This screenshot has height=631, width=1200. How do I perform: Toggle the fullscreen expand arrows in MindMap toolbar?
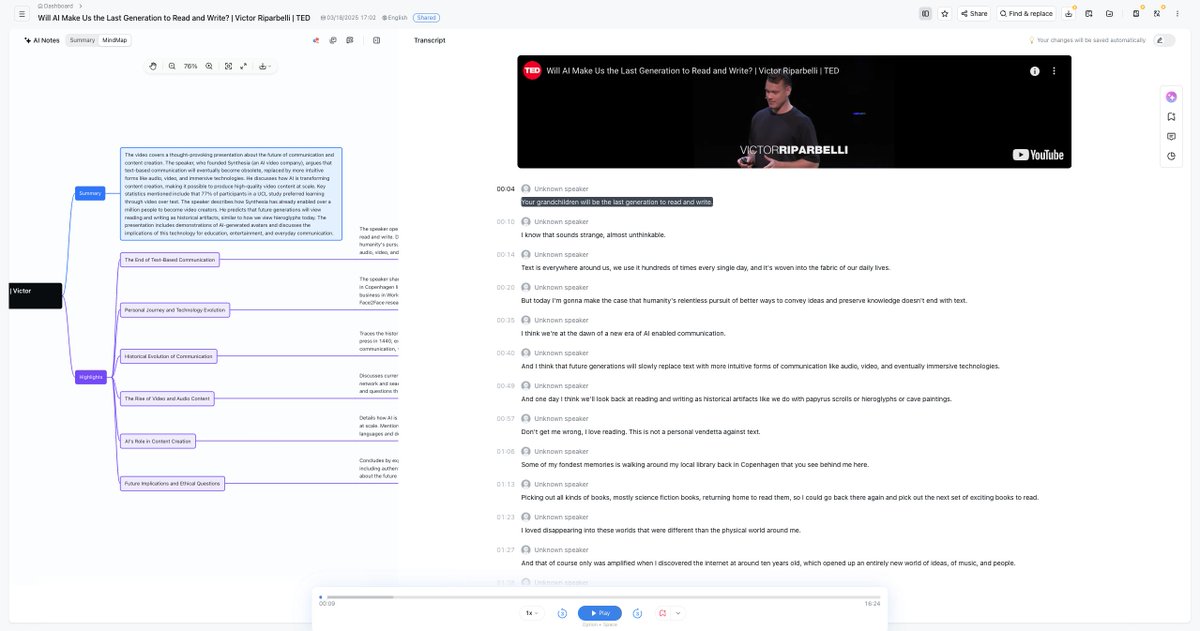point(243,66)
